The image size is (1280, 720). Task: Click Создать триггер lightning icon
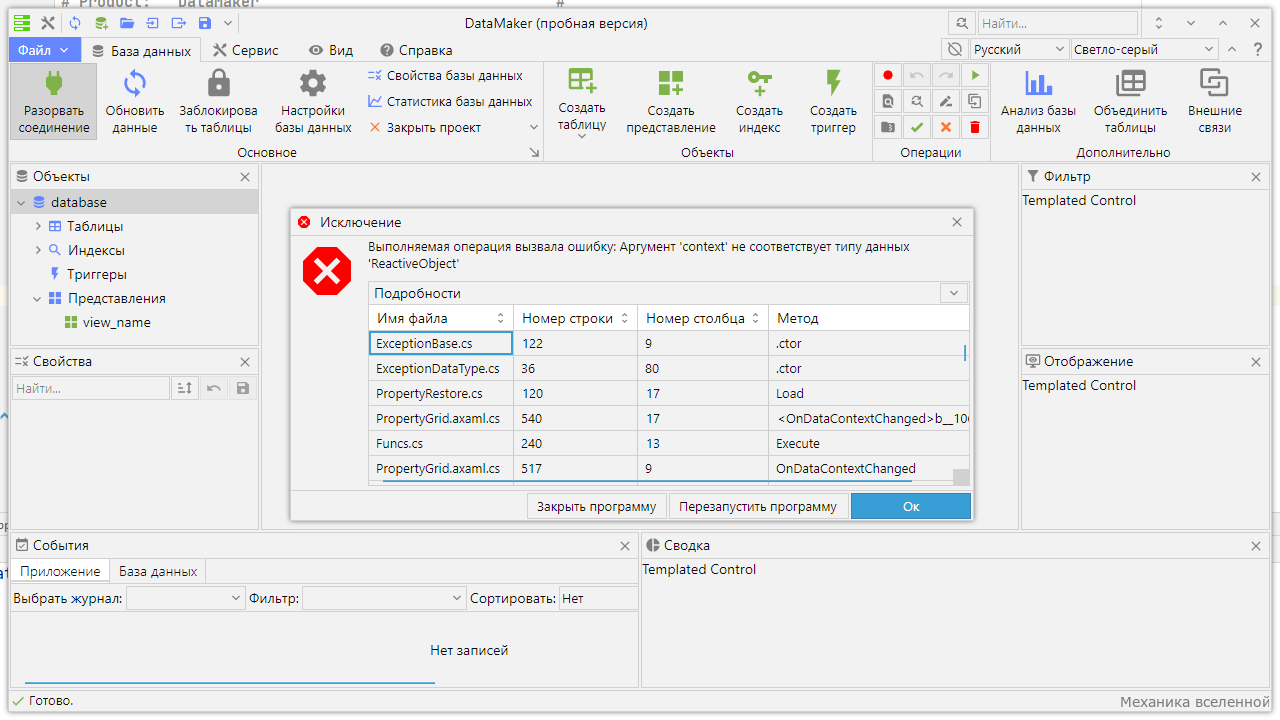[x=833, y=83]
